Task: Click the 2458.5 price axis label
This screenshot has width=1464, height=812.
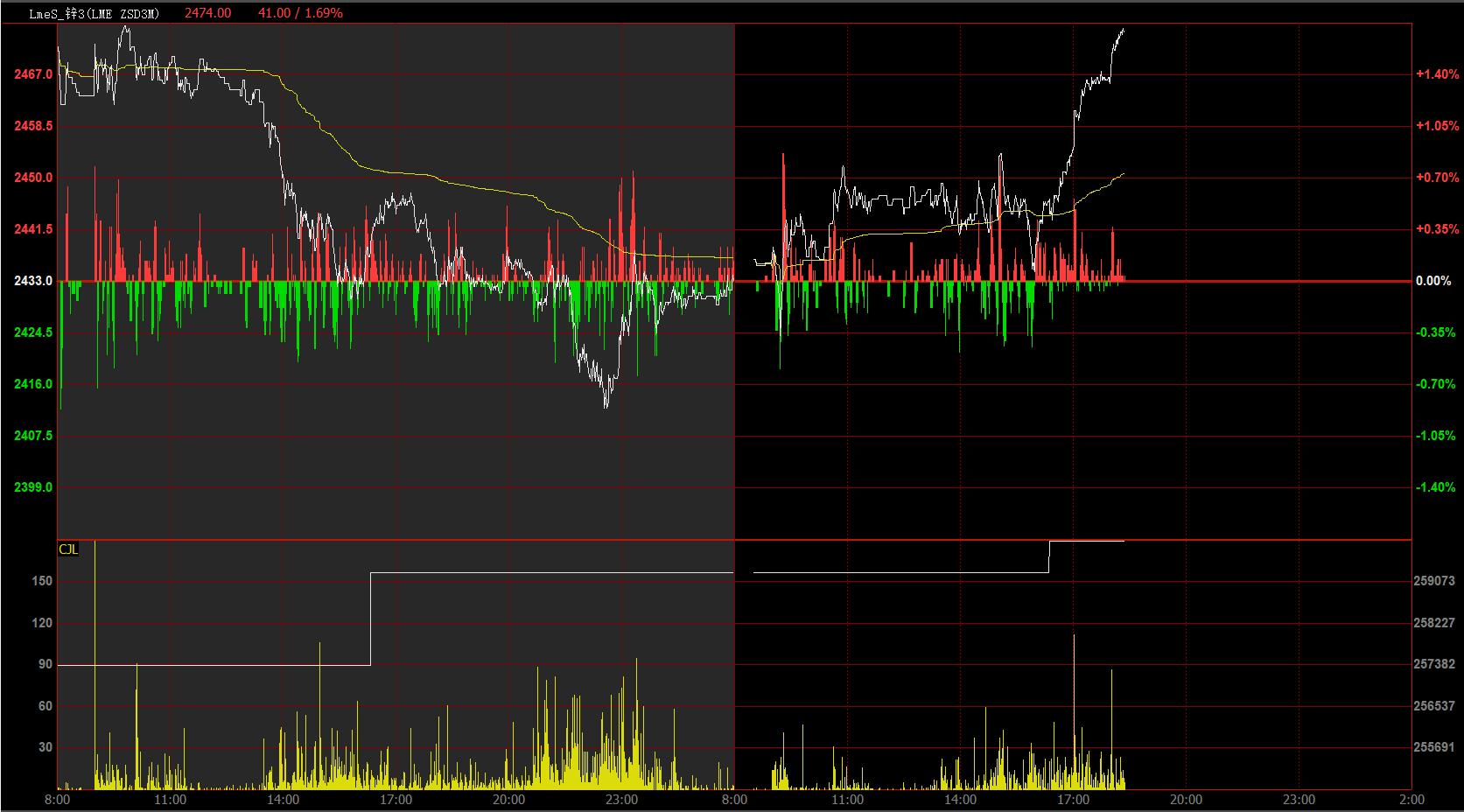Action: [33, 126]
